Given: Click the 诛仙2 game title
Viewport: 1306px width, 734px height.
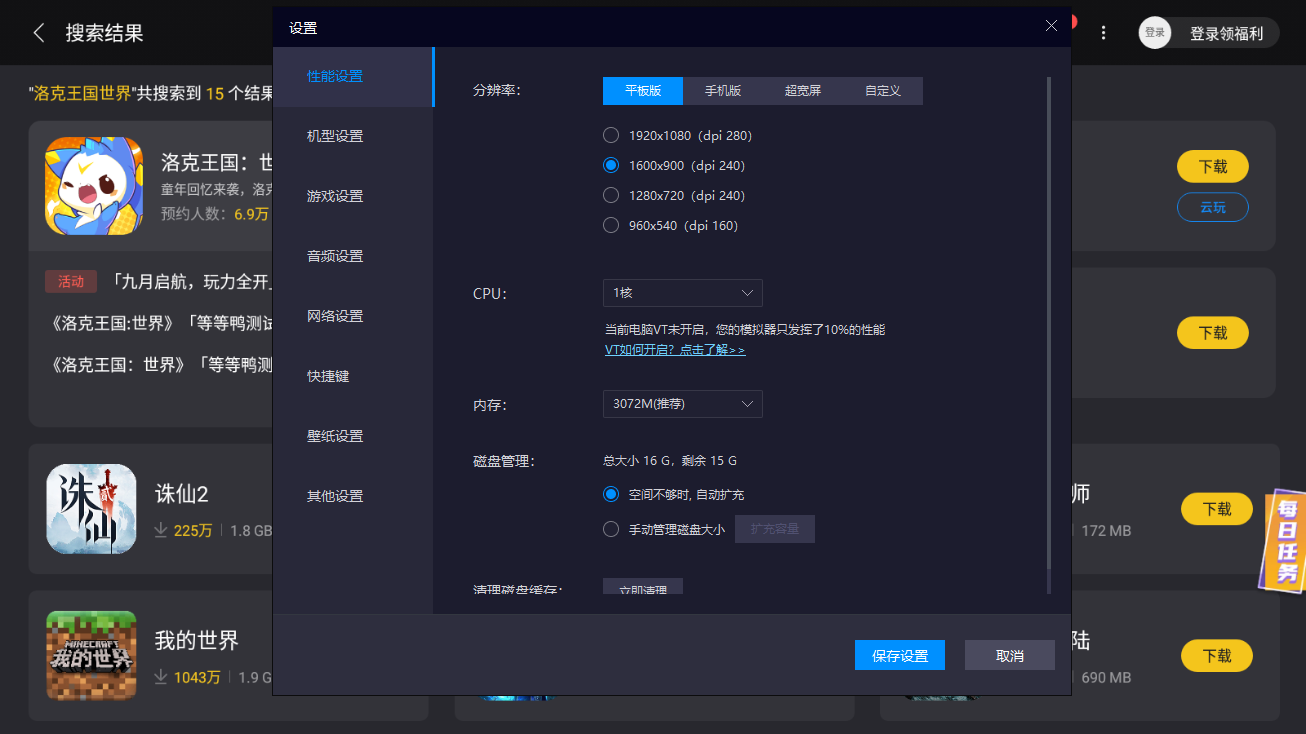Looking at the screenshot, I should pos(181,494).
